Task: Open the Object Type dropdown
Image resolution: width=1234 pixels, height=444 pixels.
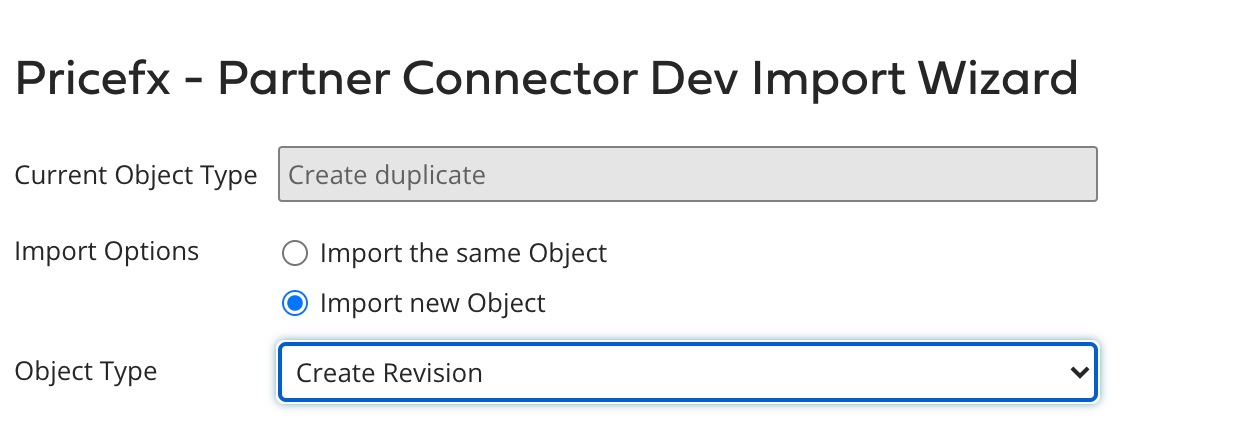Action: point(687,373)
